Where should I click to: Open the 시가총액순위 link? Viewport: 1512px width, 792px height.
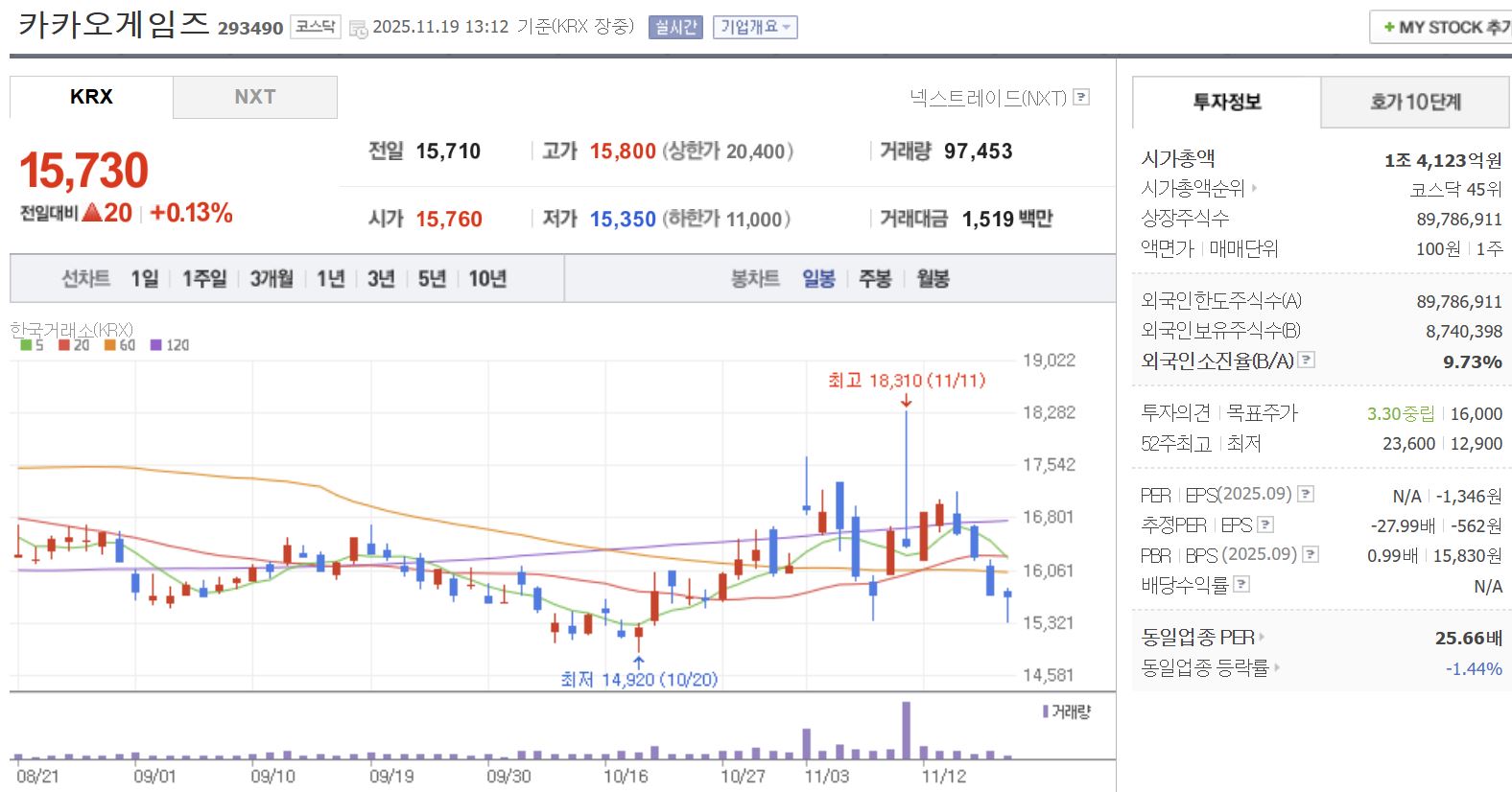click(1193, 189)
